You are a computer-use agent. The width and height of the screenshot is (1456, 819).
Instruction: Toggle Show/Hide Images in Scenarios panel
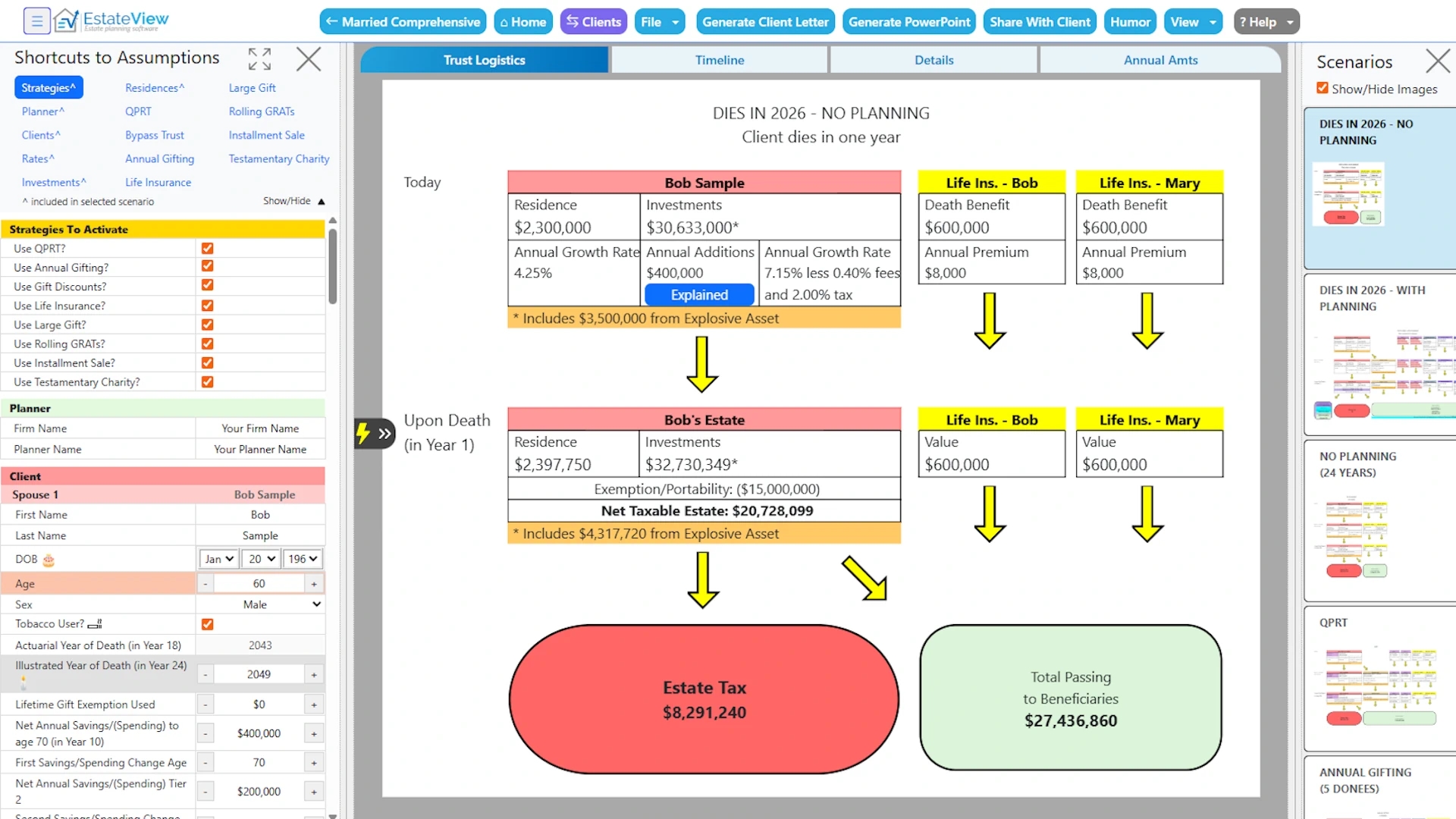coord(1322,88)
